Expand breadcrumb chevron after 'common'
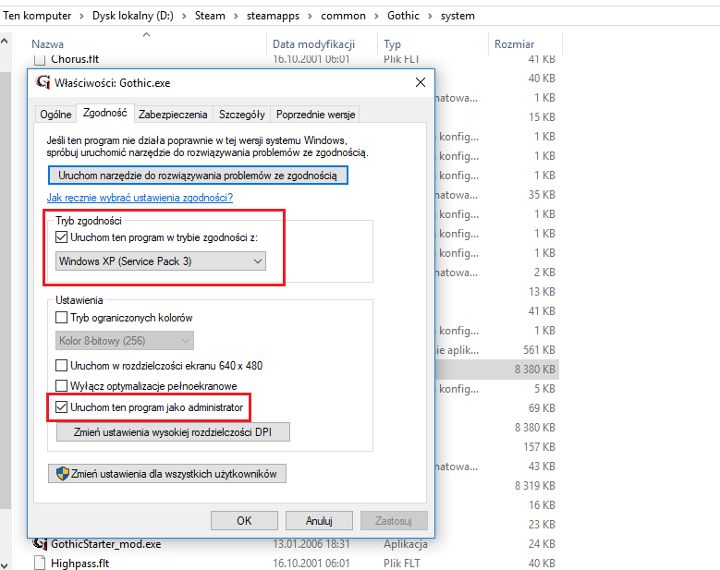Image resolution: width=720 pixels, height=570 pixels. 376,16
